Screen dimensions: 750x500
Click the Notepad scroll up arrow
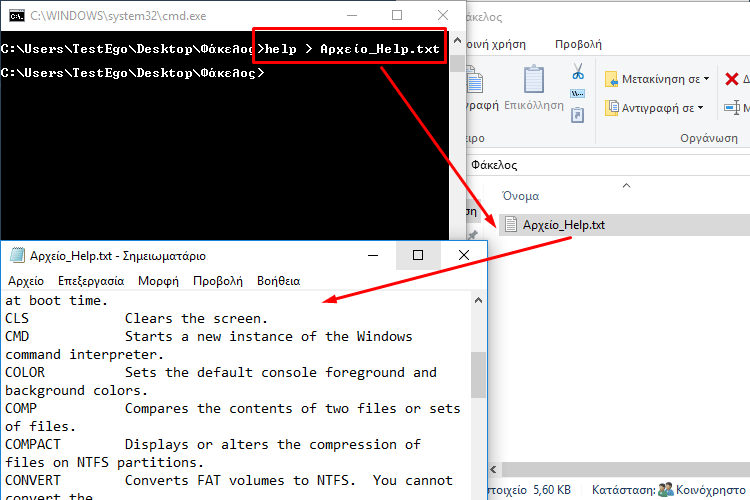point(478,300)
